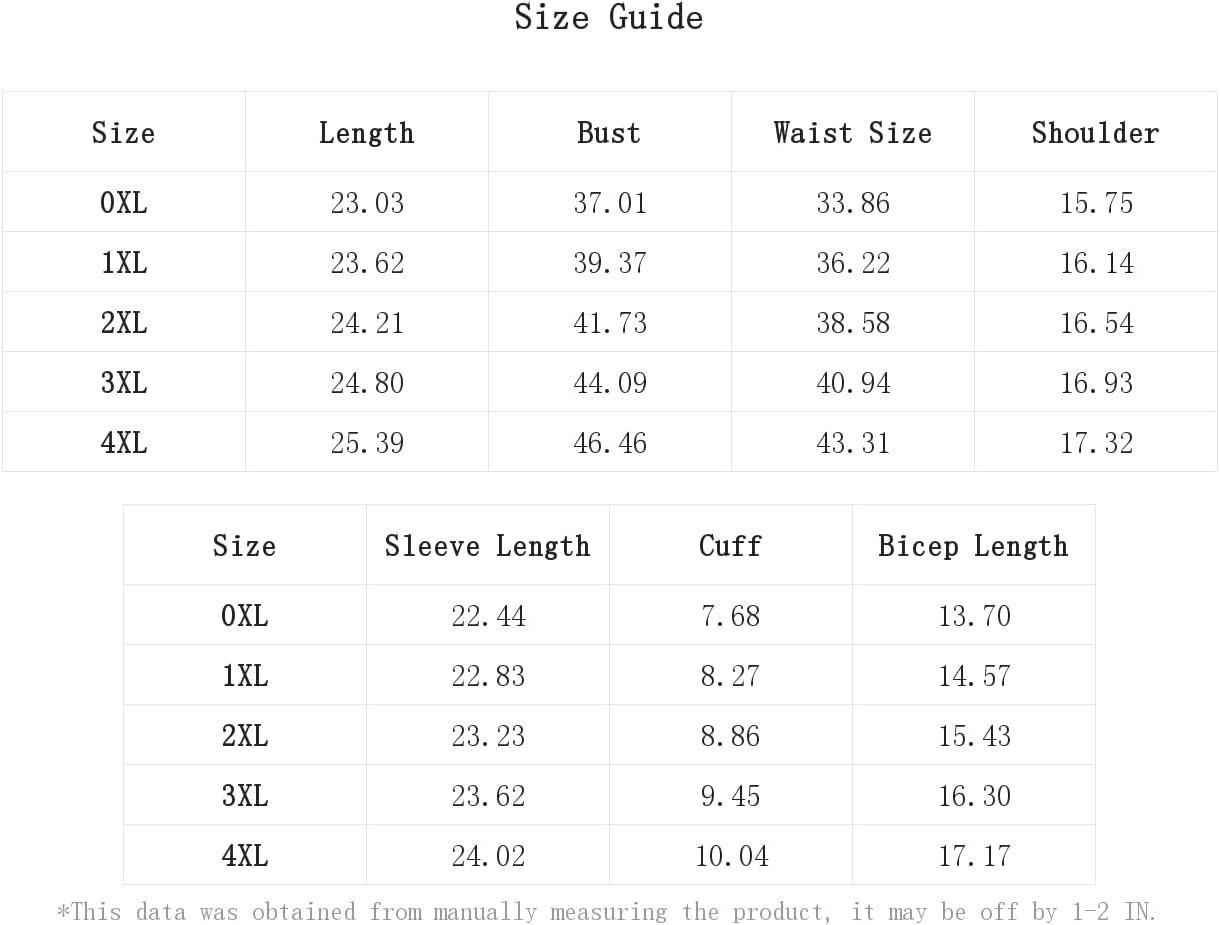Click the 43.31 waist value
This screenshot has width=1220, height=925.
(x=852, y=443)
